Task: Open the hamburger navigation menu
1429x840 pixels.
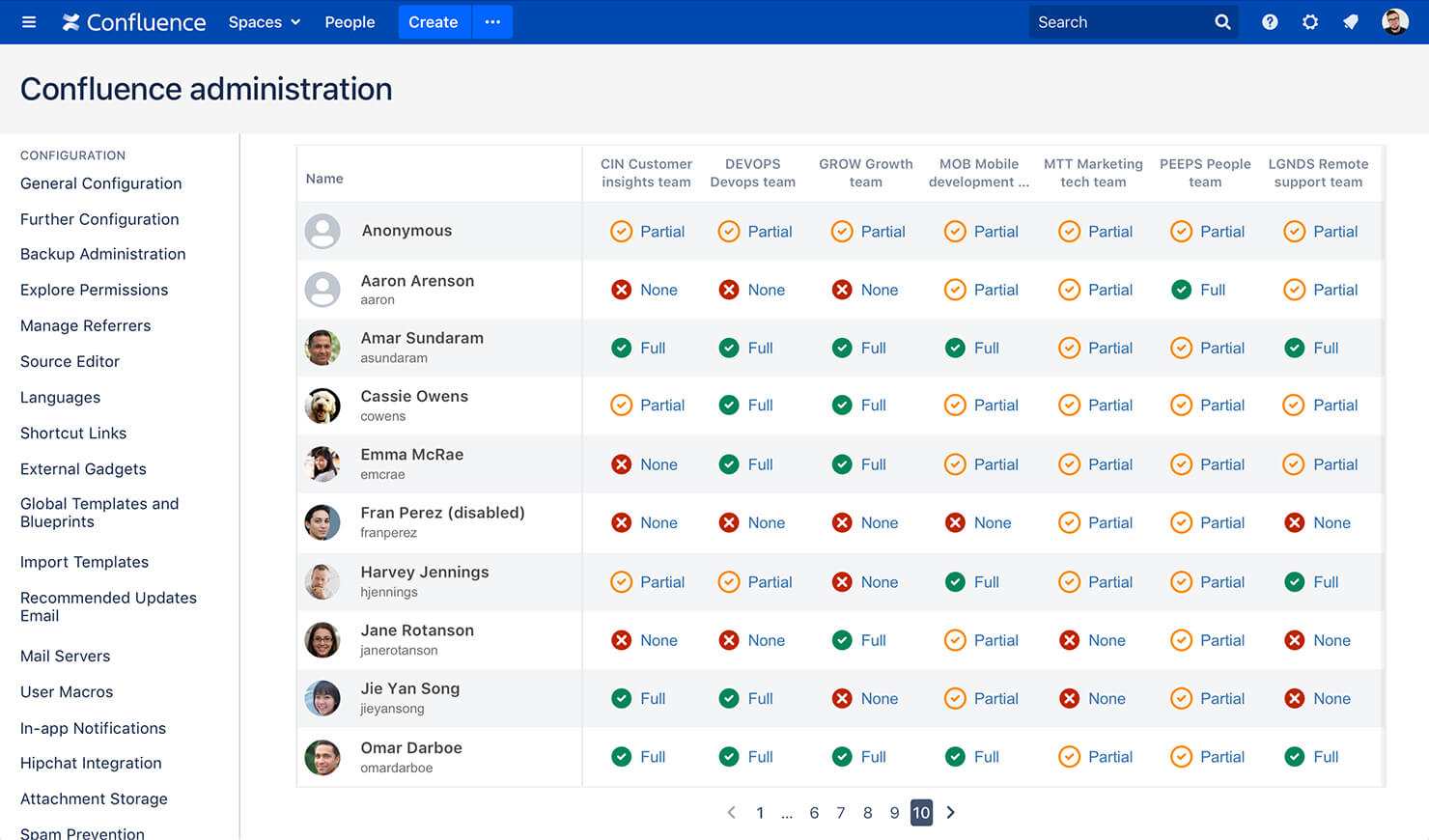Action: [x=29, y=22]
